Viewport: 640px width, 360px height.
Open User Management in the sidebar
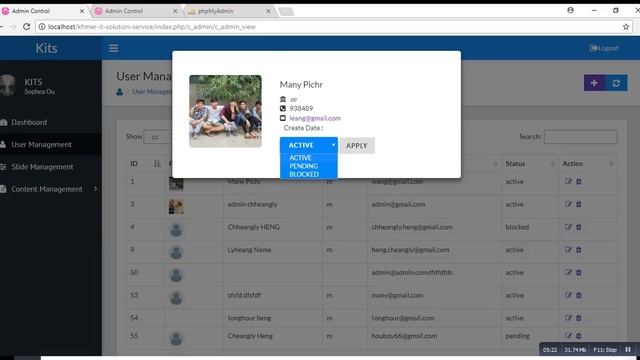41,144
